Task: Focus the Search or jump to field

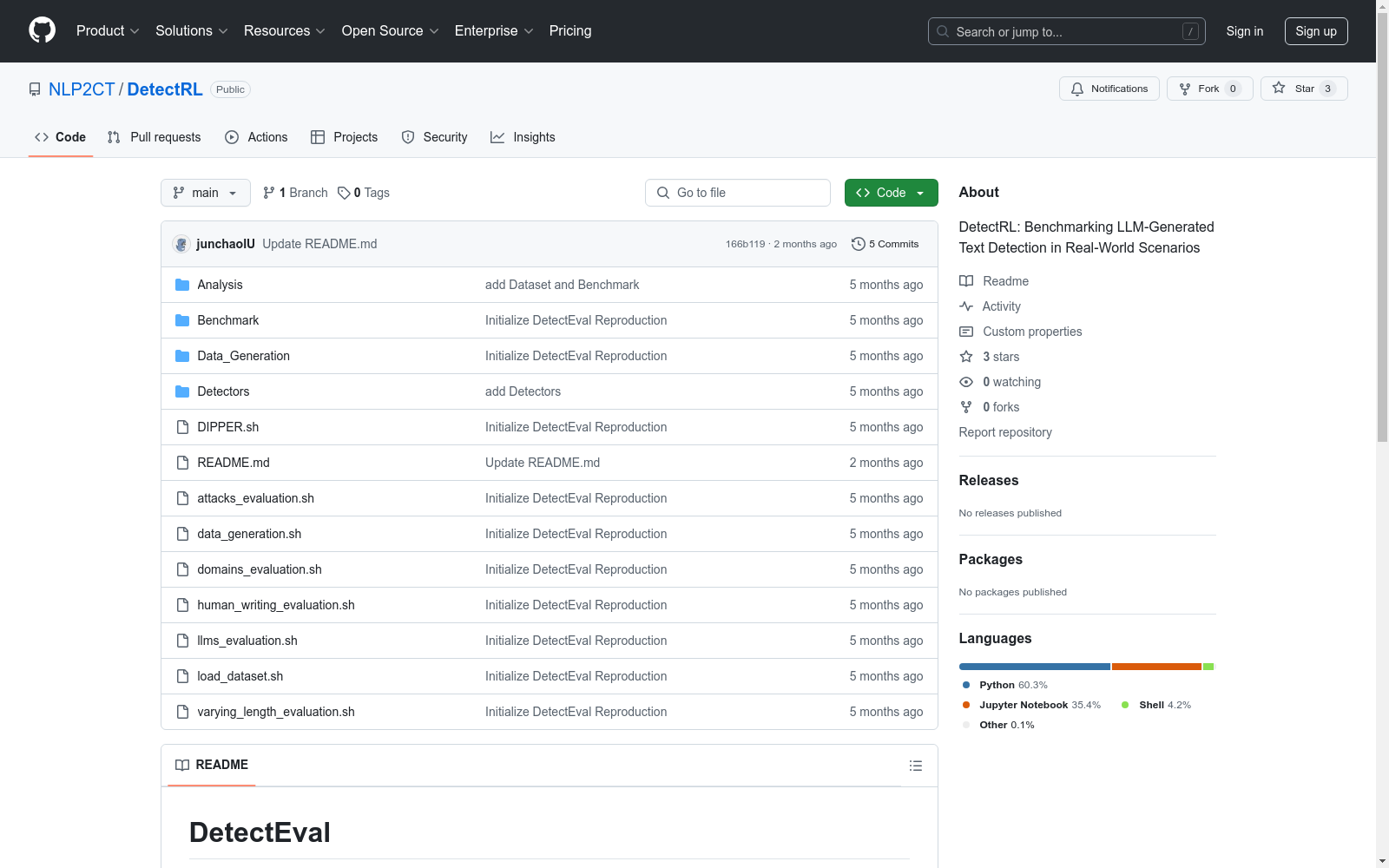Action: tap(1067, 31)
